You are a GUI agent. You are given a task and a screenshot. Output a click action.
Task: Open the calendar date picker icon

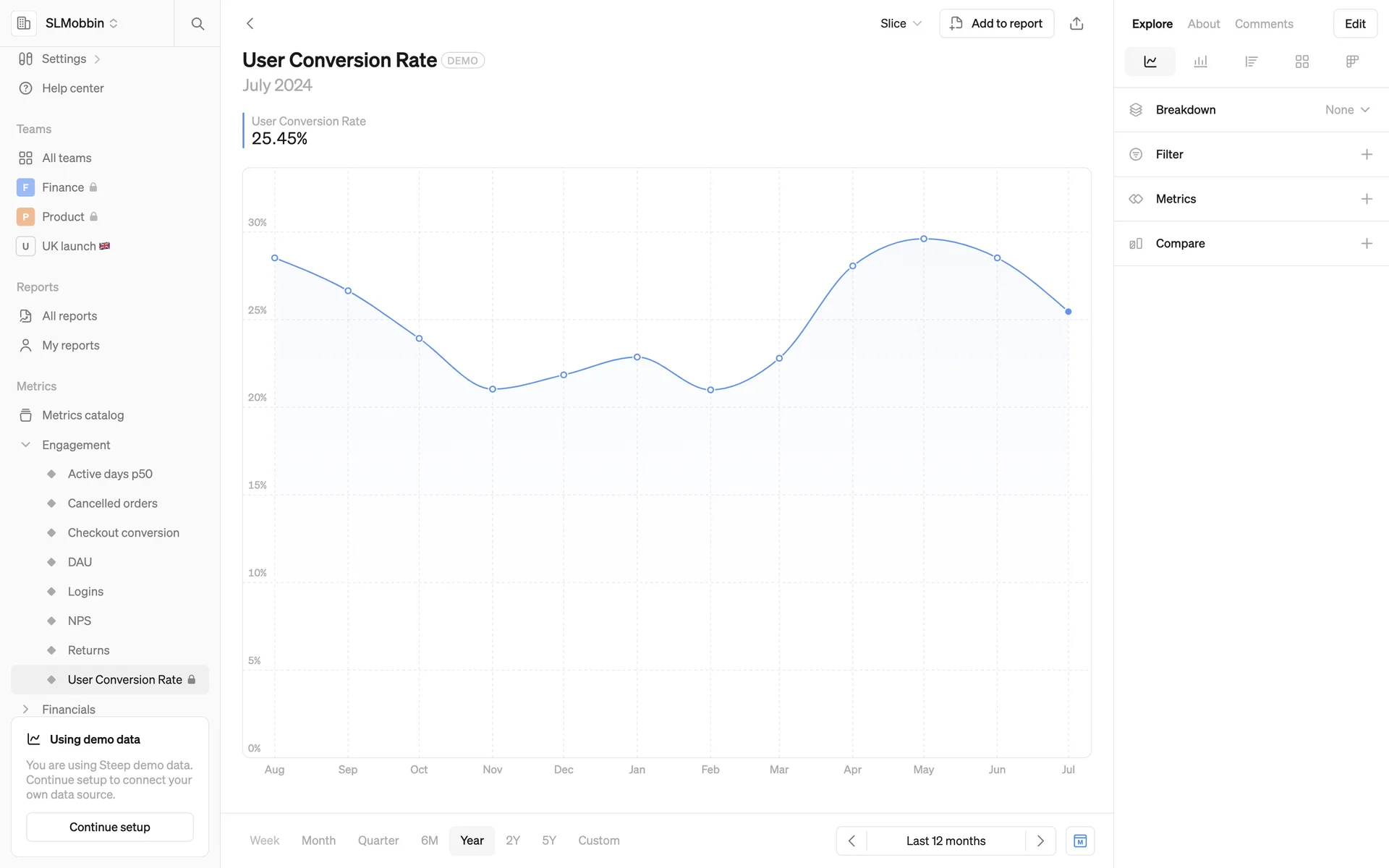1079,841
